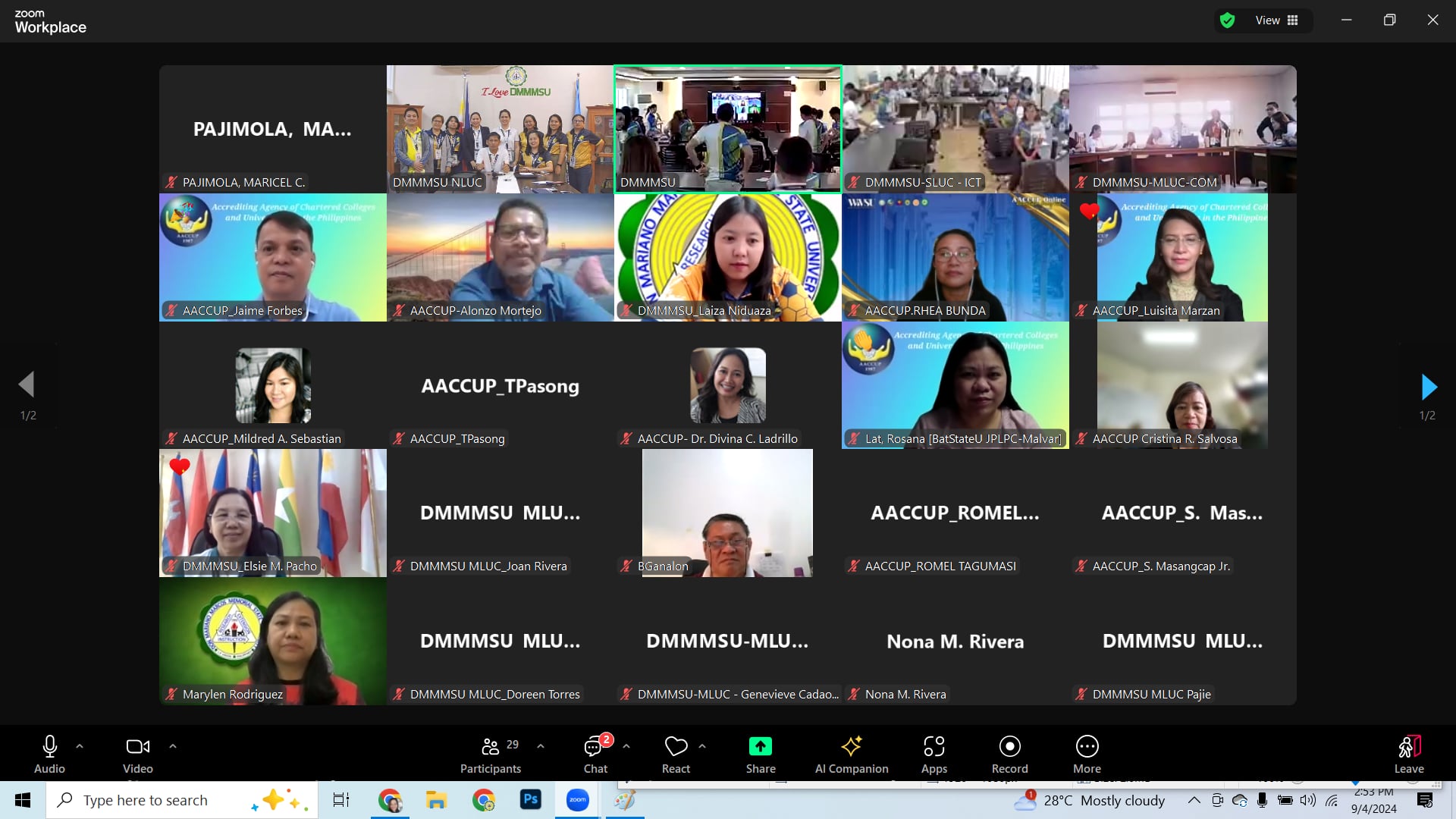The image size is (1456, 819).
Task: Select the AACCUP_TPasong tile
Action: point(500,385)
